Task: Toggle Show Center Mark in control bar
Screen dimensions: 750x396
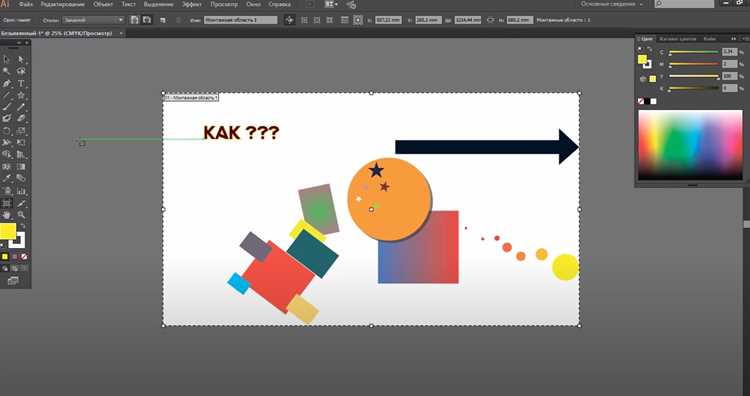Action: point(304,20)
